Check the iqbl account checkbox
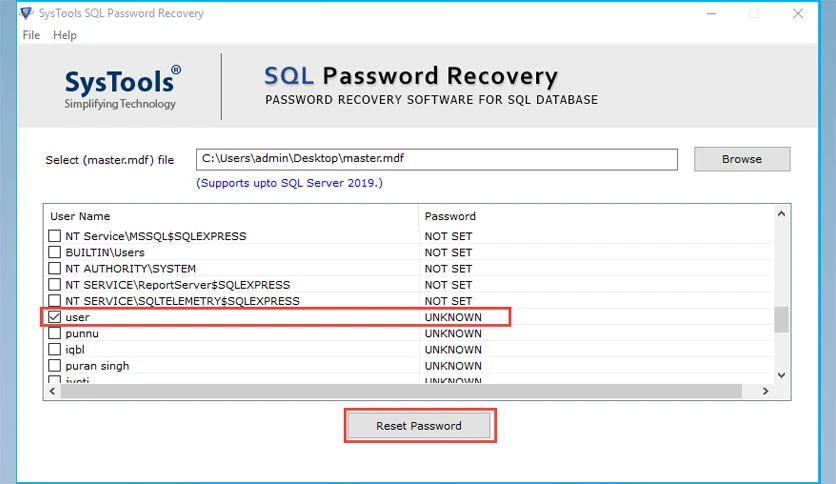 pos(54,350)
